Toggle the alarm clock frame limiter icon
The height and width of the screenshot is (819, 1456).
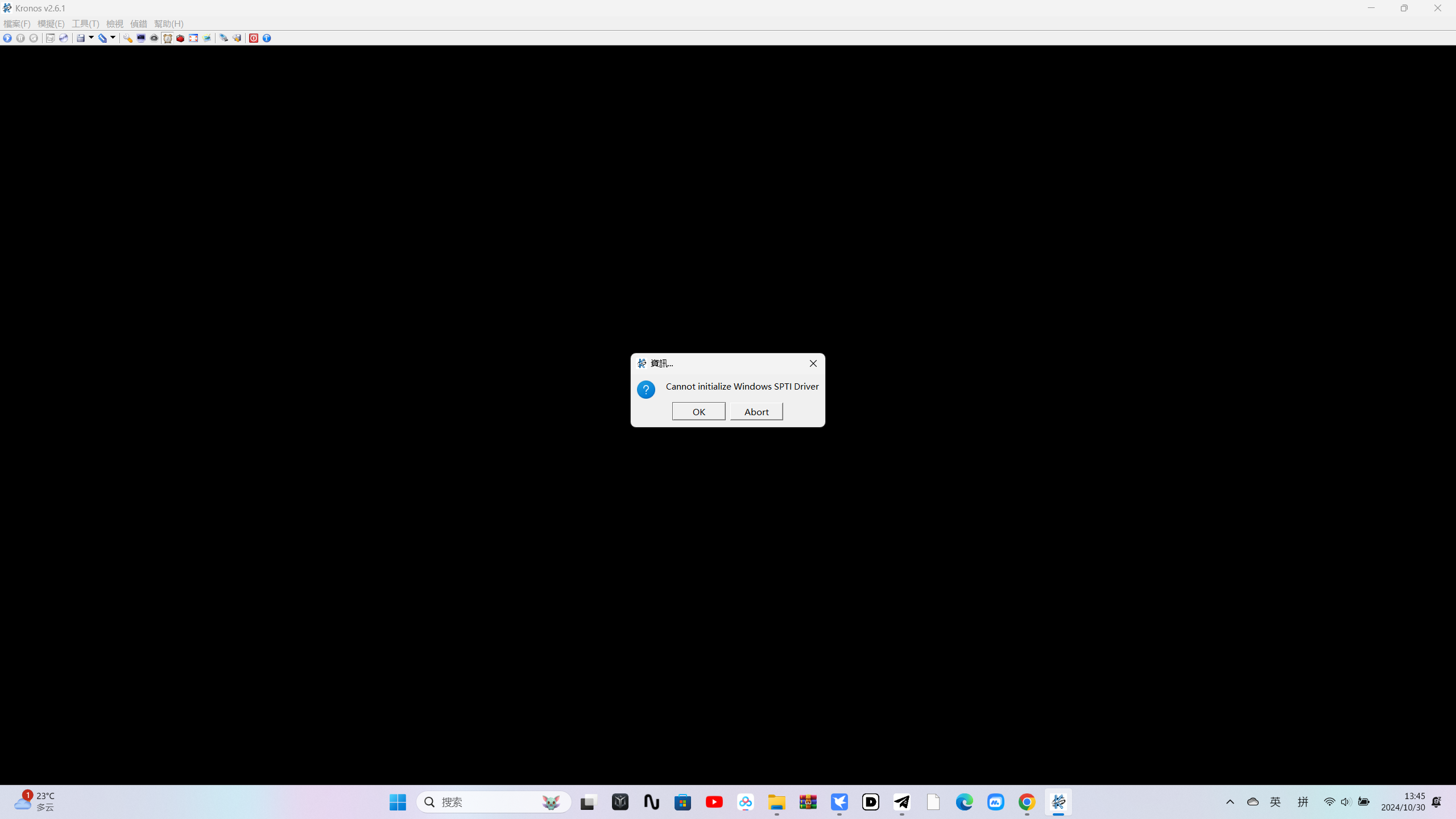click(167, 38)
